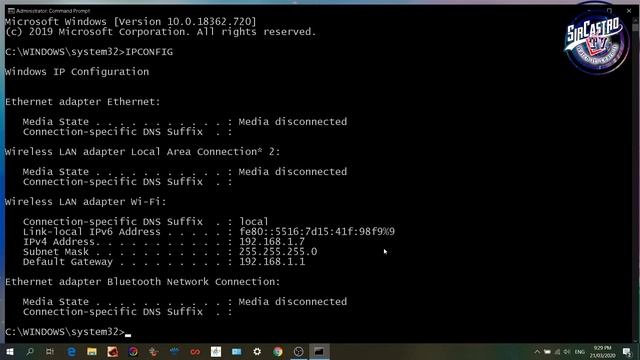Viewport: 640px width, 360px height.
Task: Click the command prompt input cursor line
Action: [x=68, y=332]
